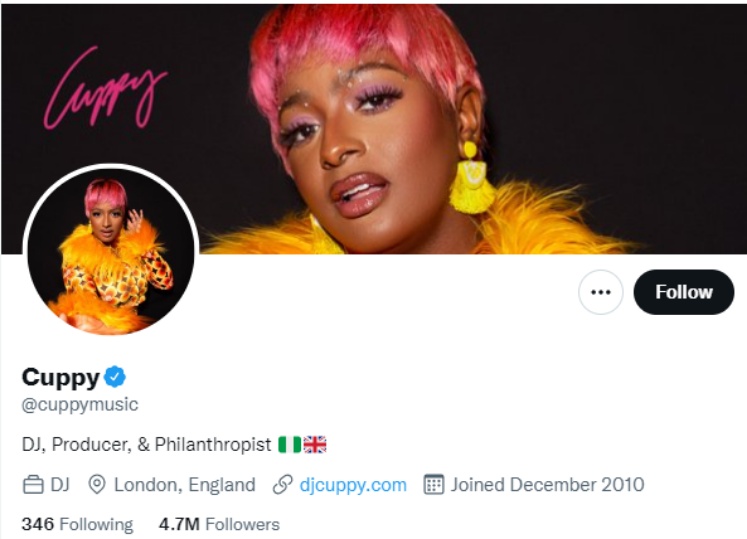Viewport: 747px width, 539px height.
Task: Click the Follow button
Action: click(684, 292)
